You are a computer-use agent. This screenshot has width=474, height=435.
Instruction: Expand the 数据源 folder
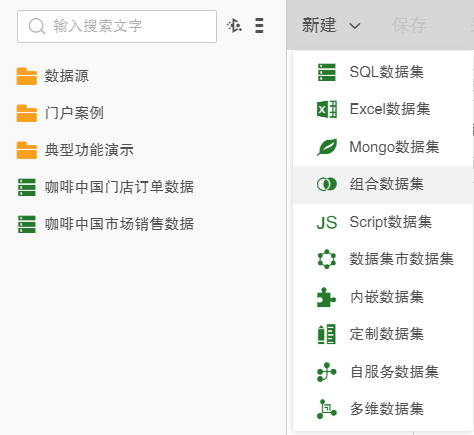[53, 76]
